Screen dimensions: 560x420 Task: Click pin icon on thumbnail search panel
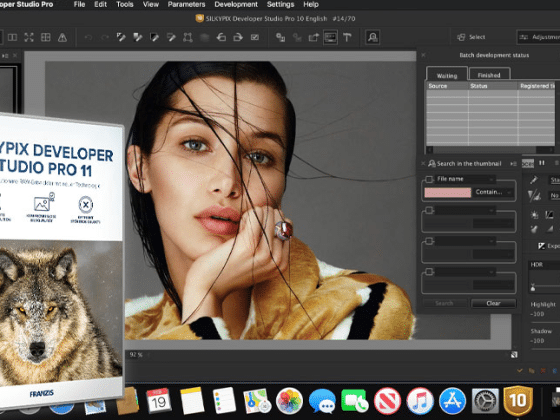(x=514, y=164)
